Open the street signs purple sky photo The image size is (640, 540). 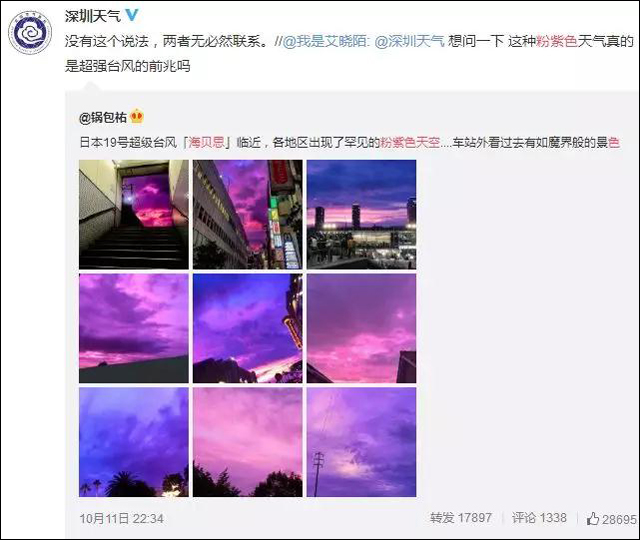[248, 214]
